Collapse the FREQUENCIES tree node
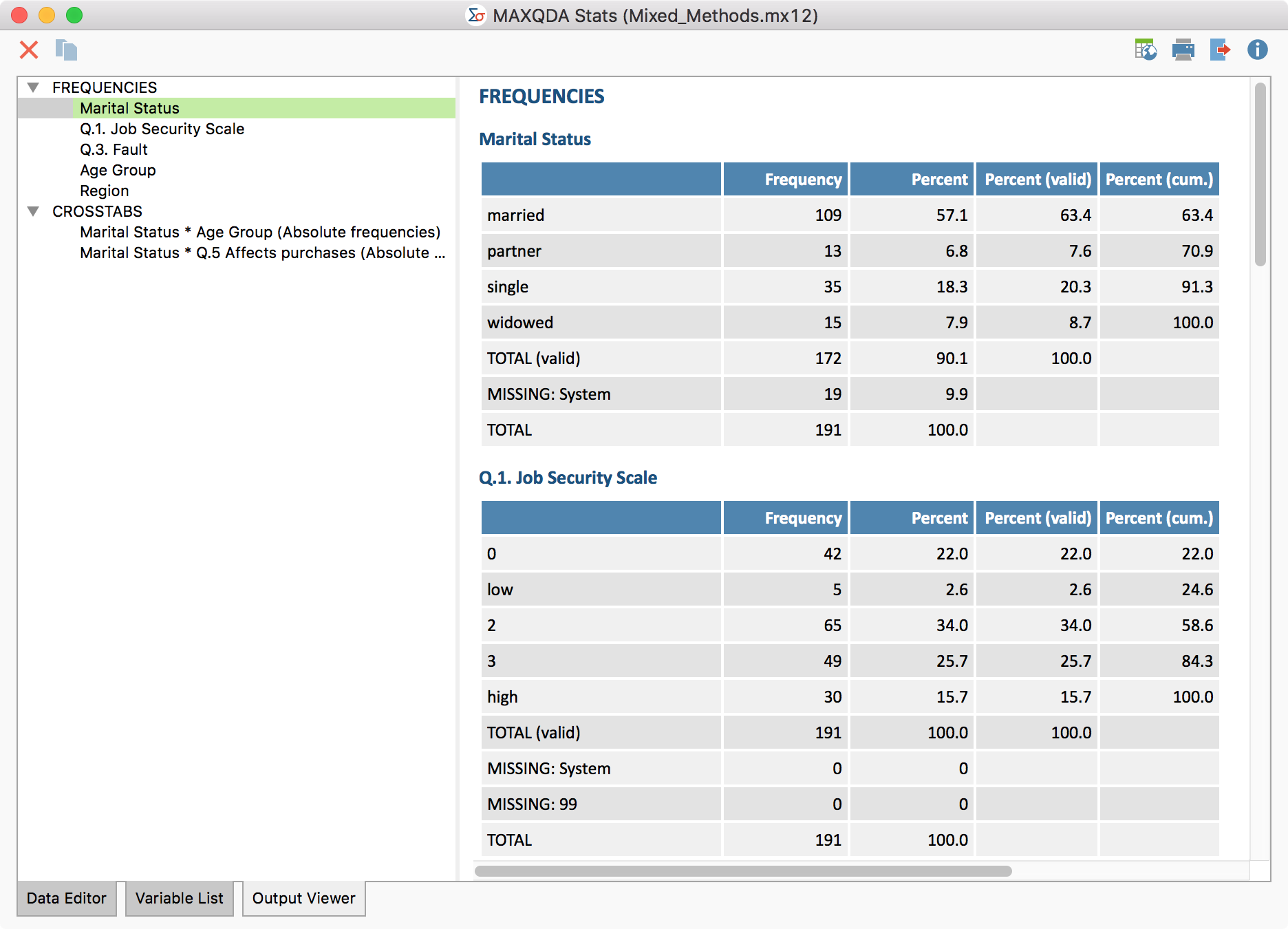The image size is (1288, 929). click(33, 87)
